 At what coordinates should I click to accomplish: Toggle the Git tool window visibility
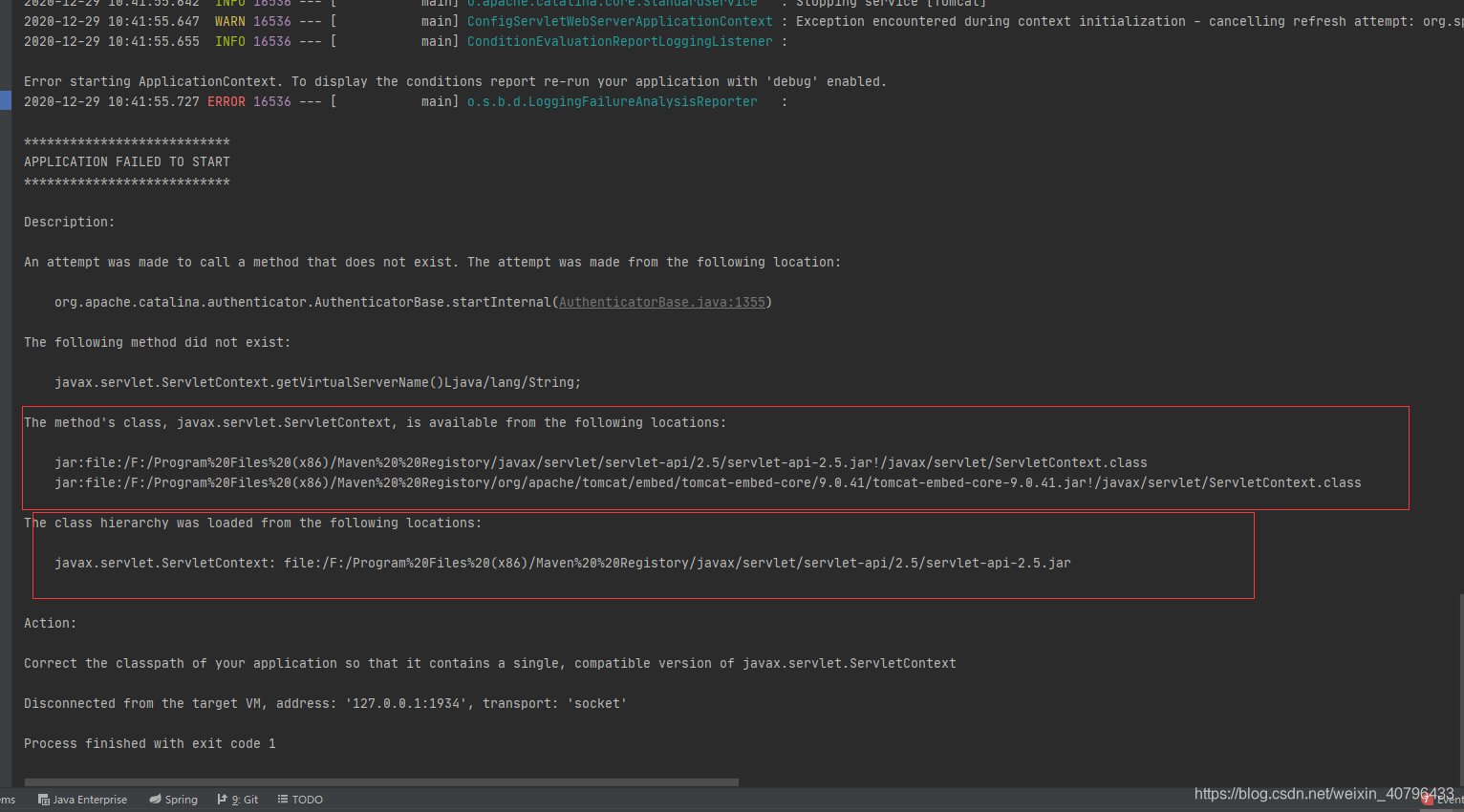(x=237, y=800)
